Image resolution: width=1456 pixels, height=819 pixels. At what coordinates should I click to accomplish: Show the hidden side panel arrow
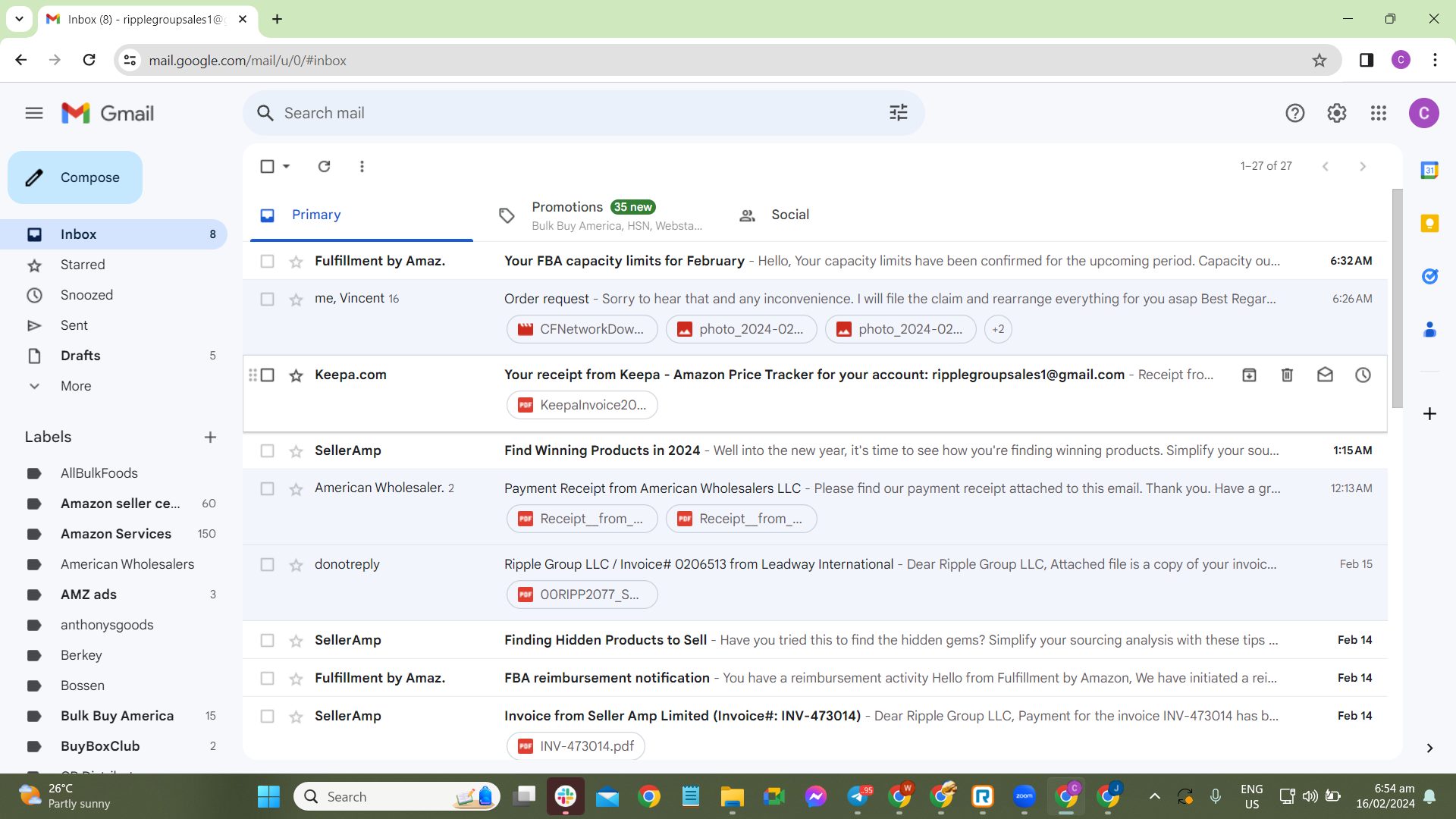coord(1429,748)
